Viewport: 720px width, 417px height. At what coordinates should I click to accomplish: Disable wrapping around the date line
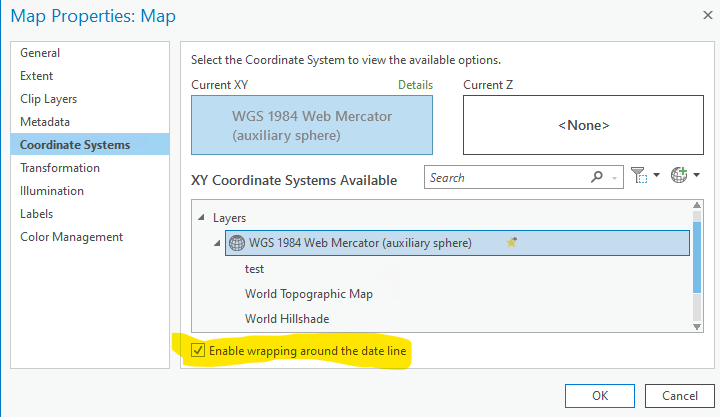coord(199,350)
